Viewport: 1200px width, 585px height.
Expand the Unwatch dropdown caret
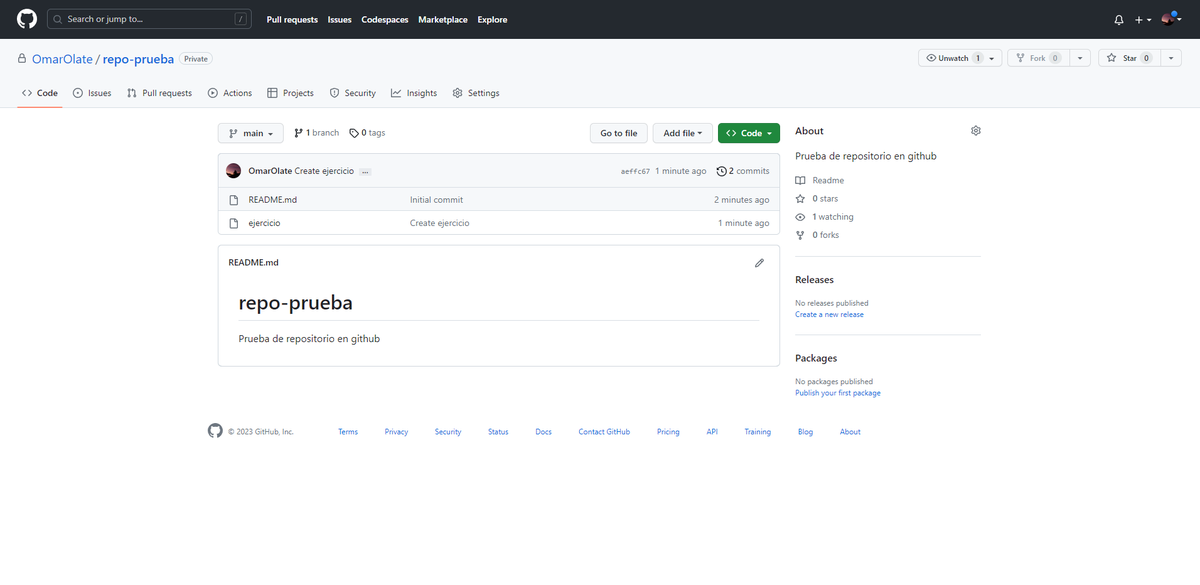tap(993, 58)
